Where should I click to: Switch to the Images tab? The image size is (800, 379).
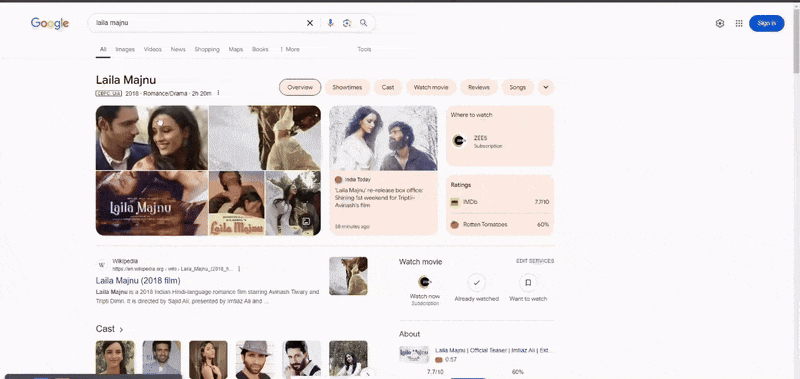(x=125, y=49)
